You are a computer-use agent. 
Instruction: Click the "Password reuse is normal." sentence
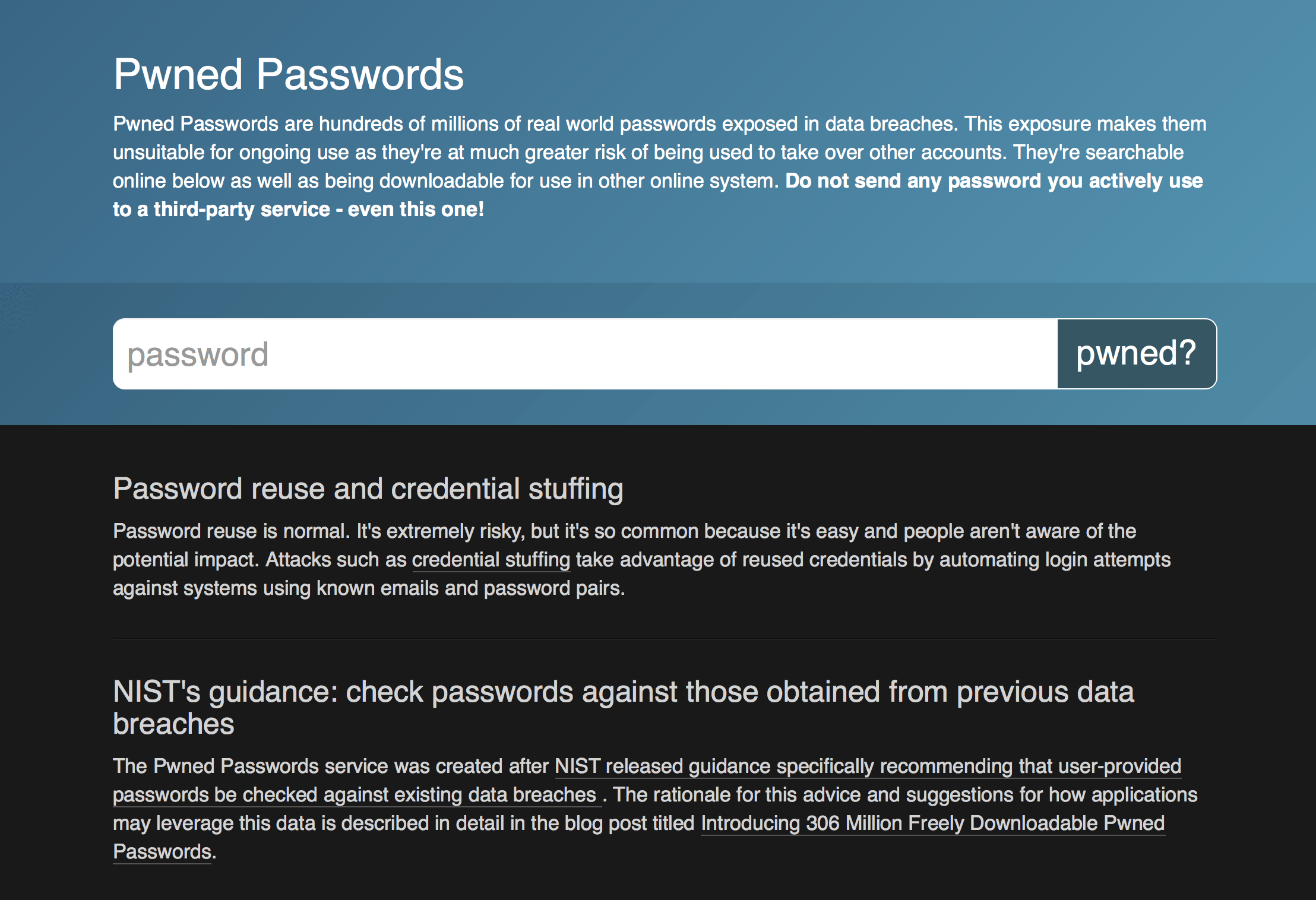pyautogui.click(x=232, y=531)
